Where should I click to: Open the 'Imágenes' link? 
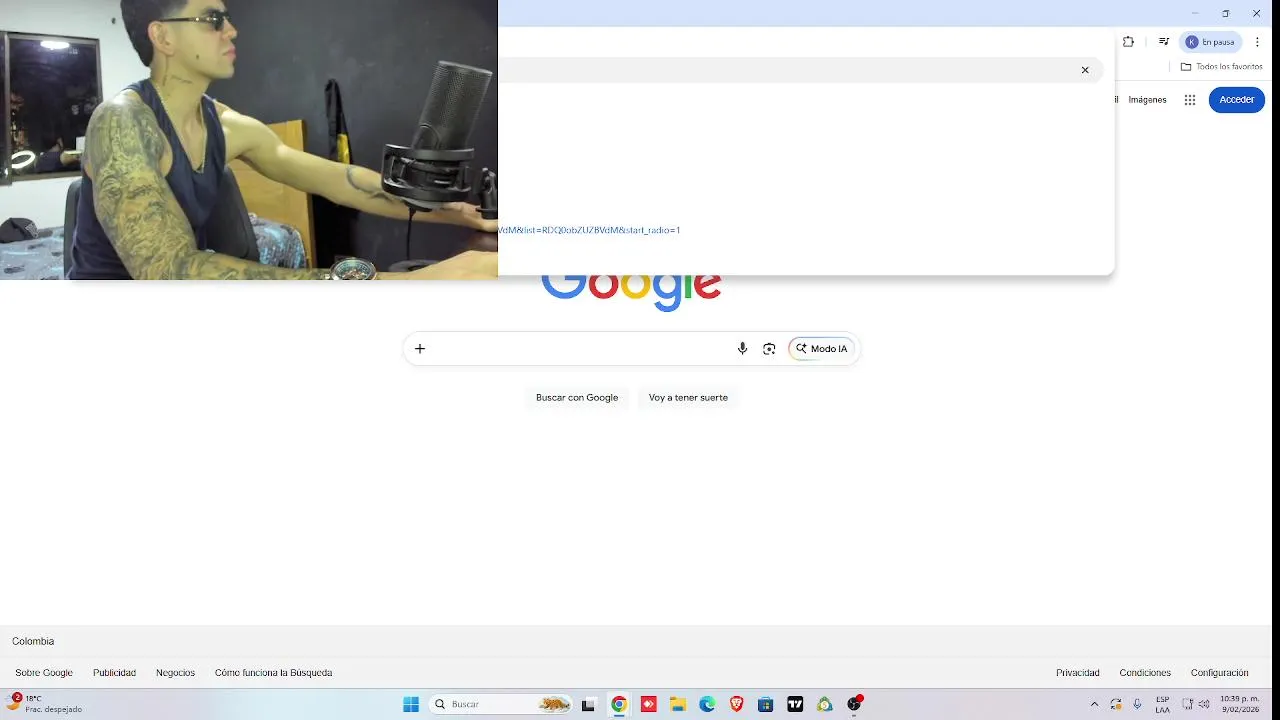1147,100
